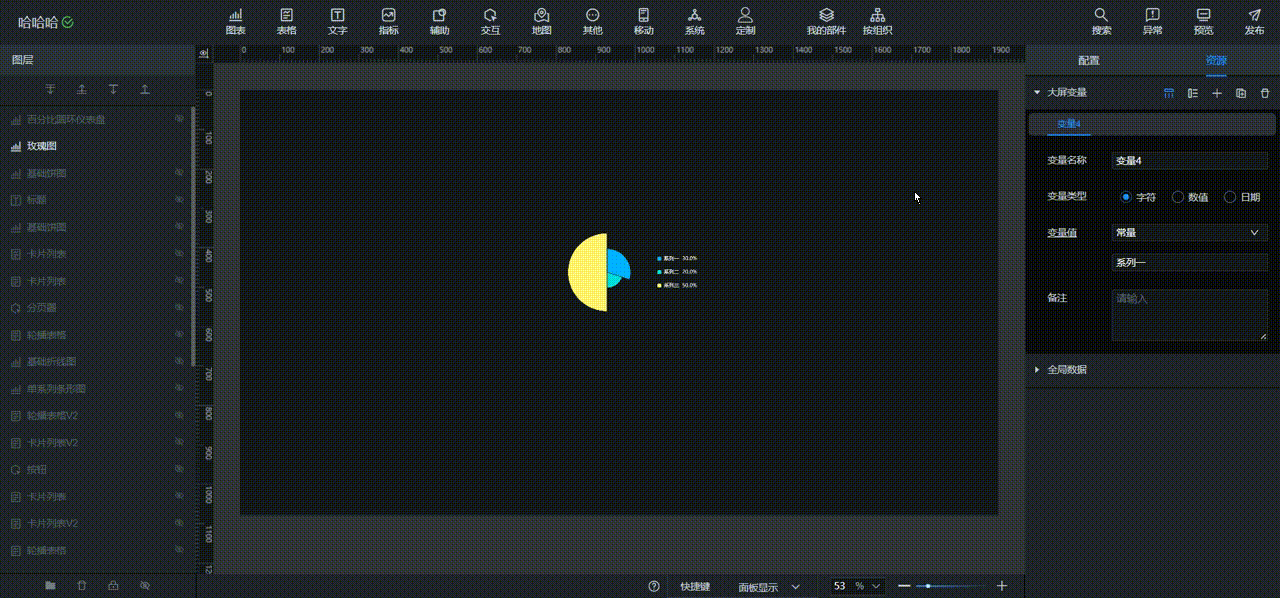Click the zoom out minus button
1280x598 pixels.
pyautogui.click(x=904, y=586)
